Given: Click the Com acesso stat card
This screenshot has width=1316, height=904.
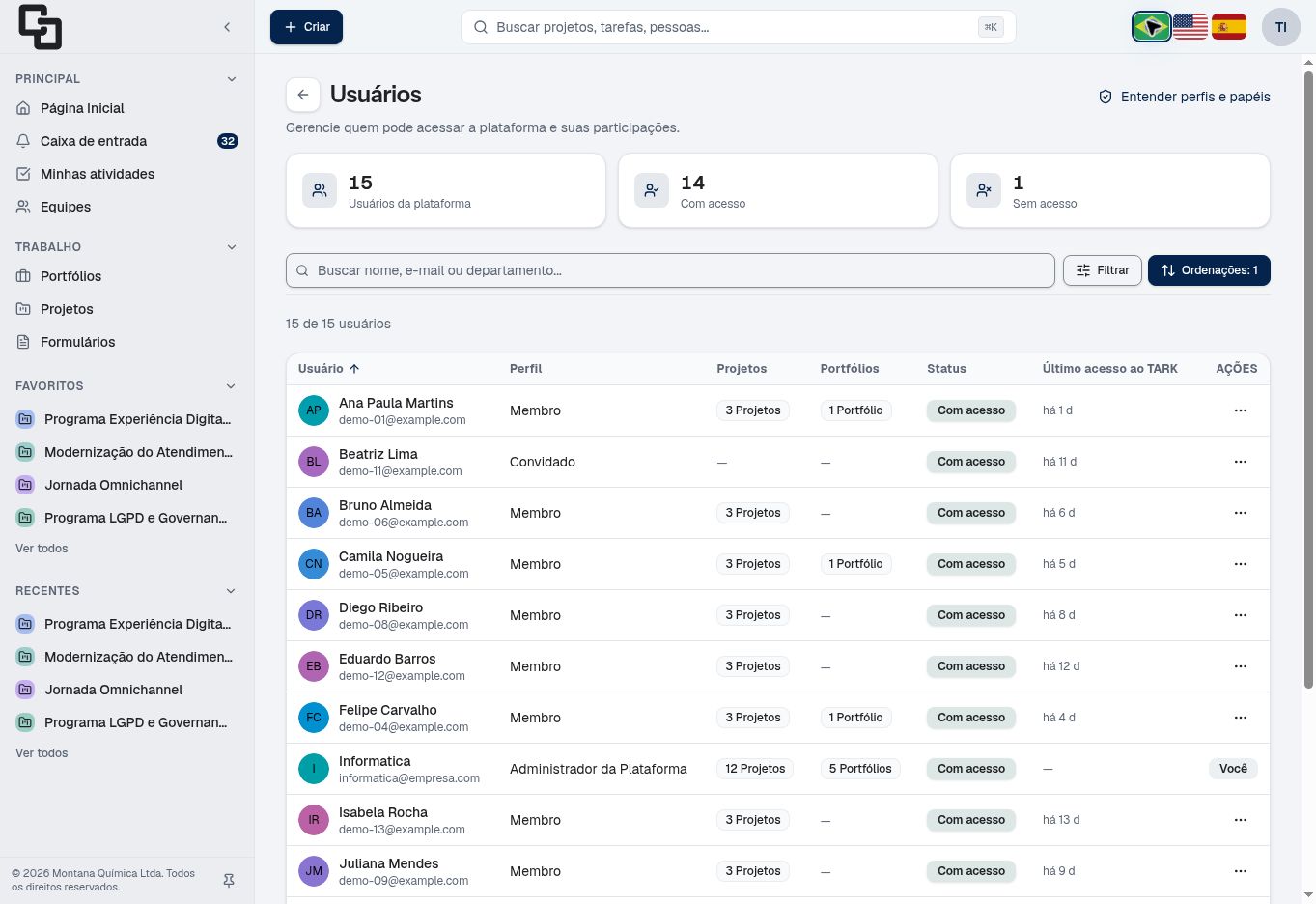Looking at the screenshot, I should pyautogui.click(x=778, y=190).
